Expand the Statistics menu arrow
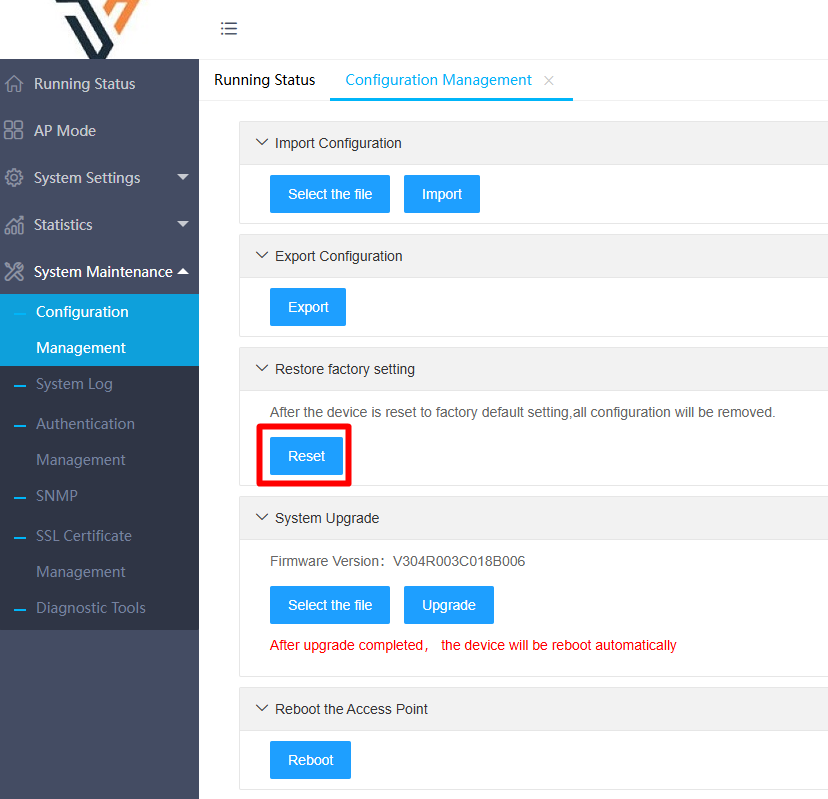Viewport: 828px width, 799px height. (183, 224)
